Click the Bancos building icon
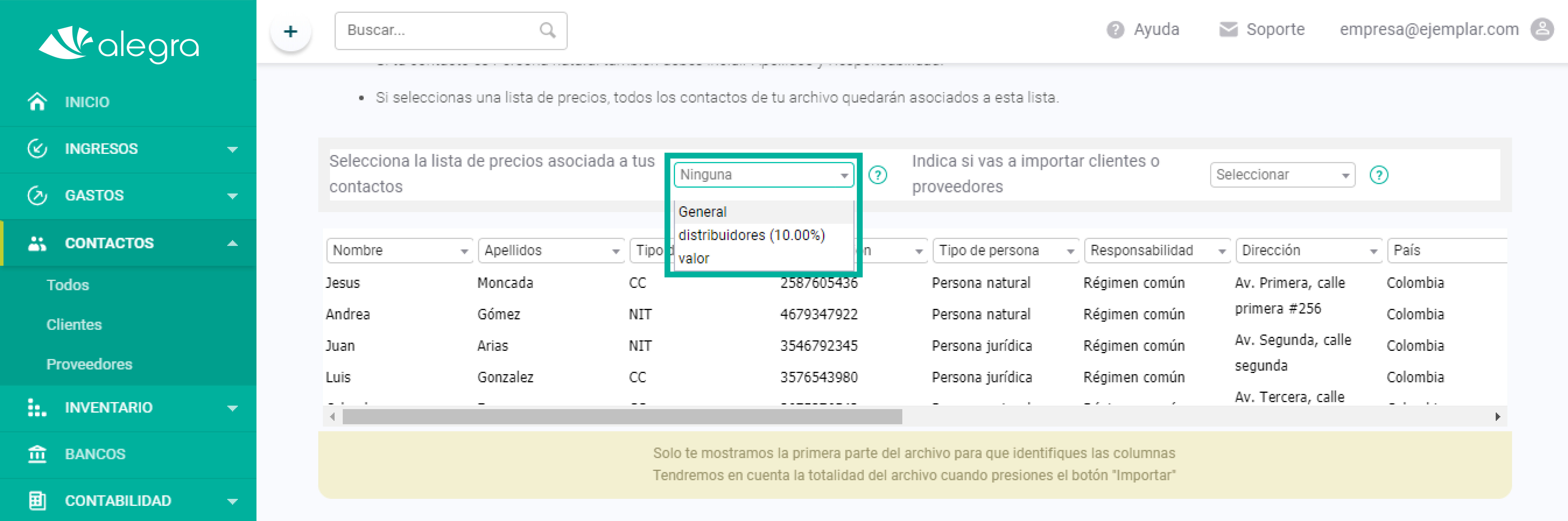The width and height of the screenshot is (1568, 521). click(38, 454)
